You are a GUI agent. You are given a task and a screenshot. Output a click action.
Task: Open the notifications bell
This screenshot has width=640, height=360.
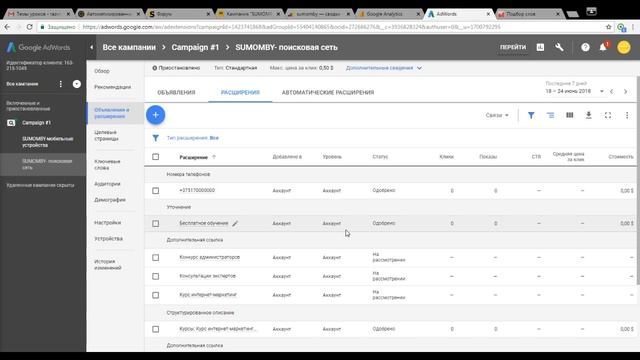click(x=603, y=47)
